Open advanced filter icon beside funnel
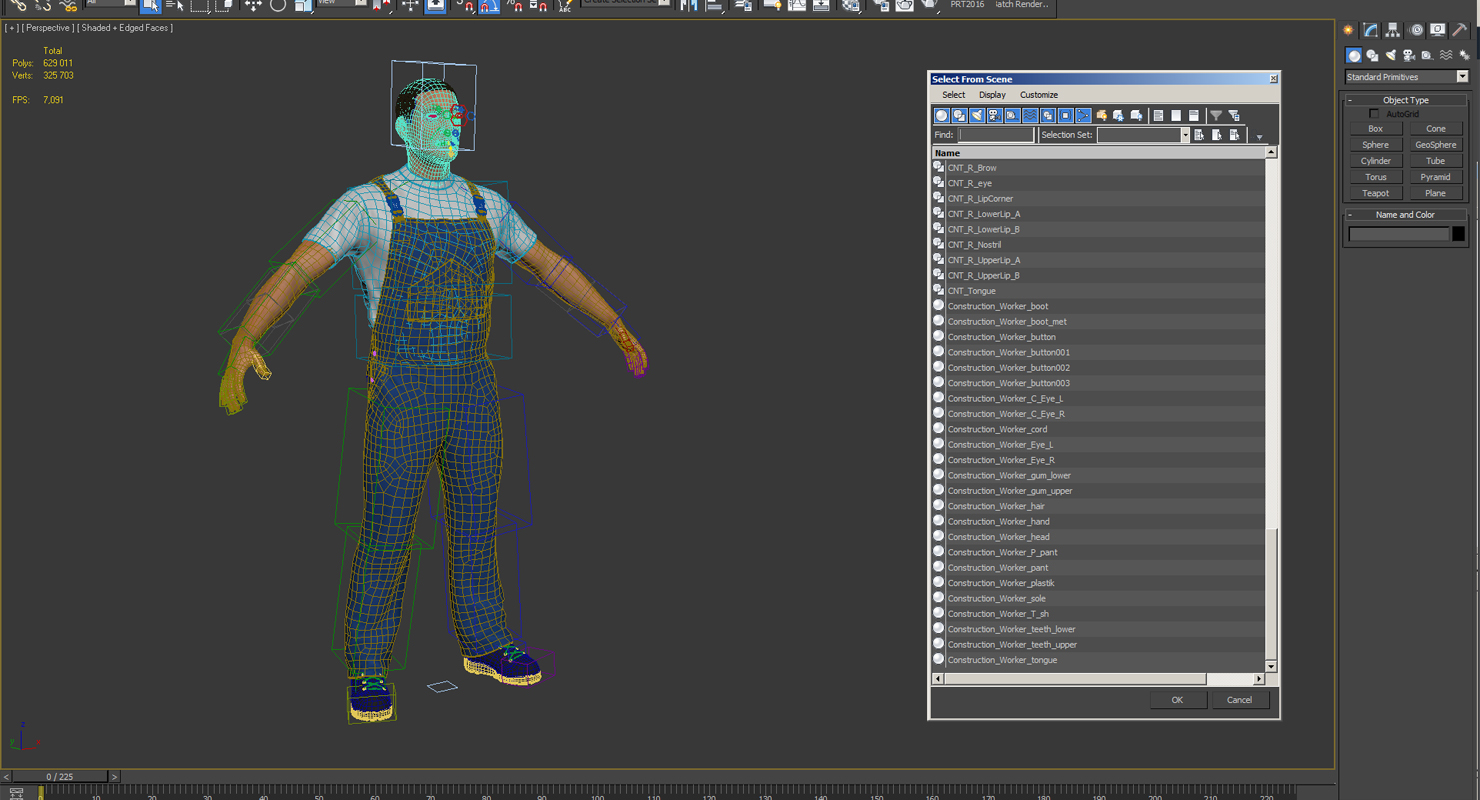The height and width of the screenshot is (800, 1480). [1234, 116]
